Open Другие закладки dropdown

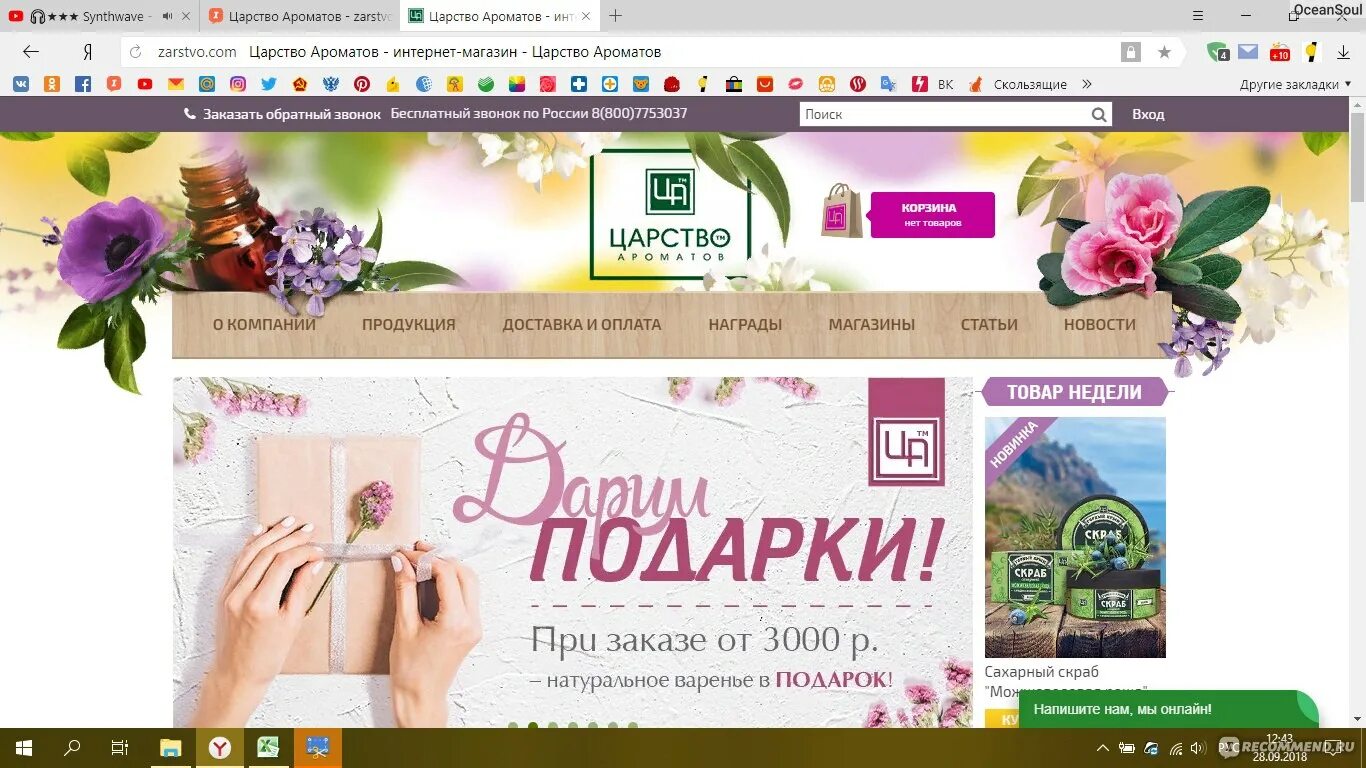pyautogui.click(x=1295, y=84)
